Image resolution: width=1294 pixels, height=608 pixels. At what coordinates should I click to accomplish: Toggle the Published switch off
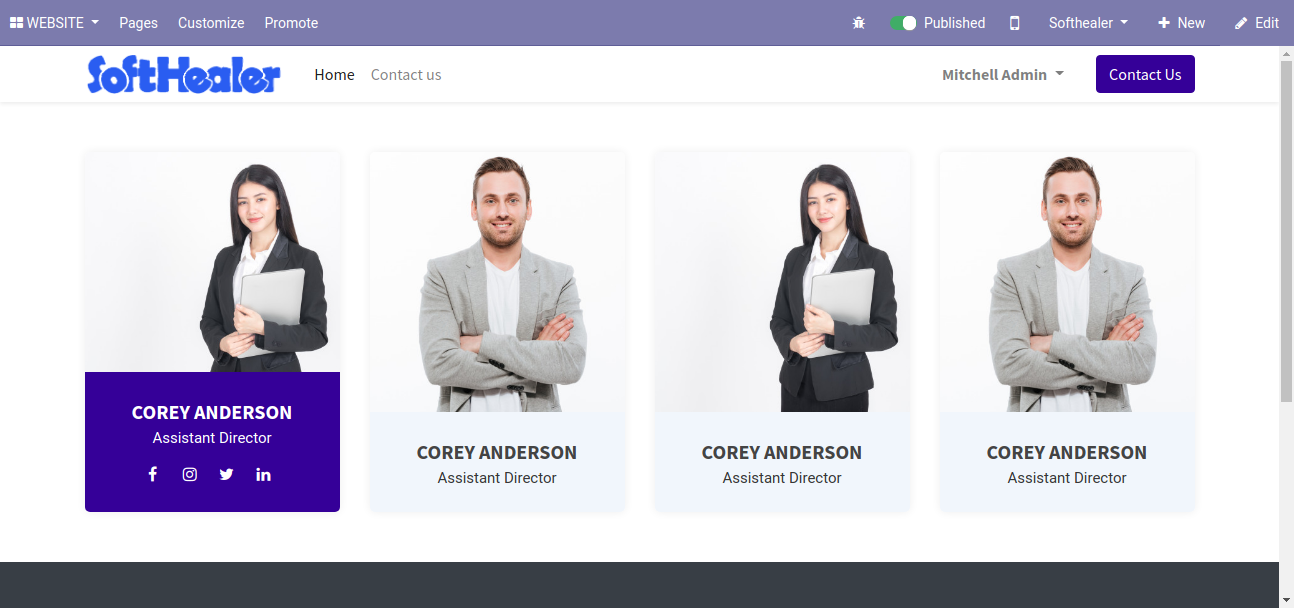click(904, 23)
